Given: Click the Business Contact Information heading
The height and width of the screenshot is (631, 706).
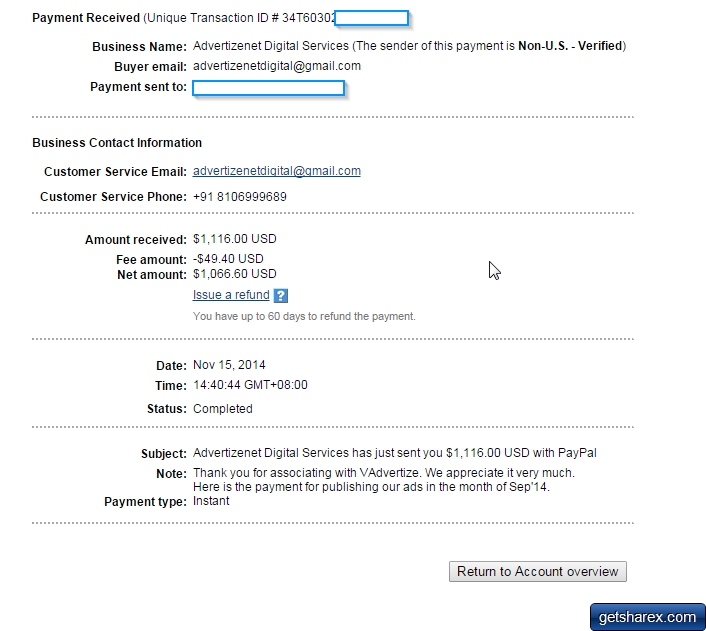Looking at the screenshot, I should pos(117,143).
